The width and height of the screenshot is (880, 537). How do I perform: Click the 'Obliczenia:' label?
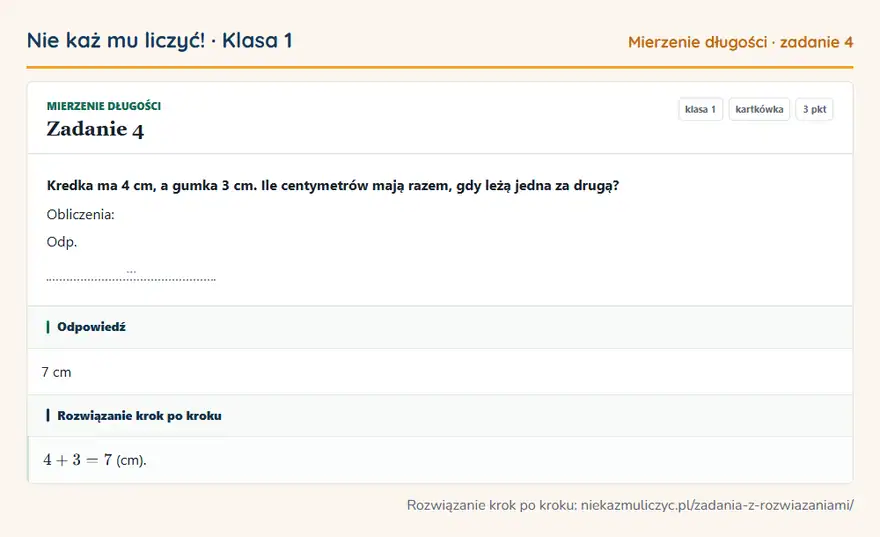coord(80,214)
